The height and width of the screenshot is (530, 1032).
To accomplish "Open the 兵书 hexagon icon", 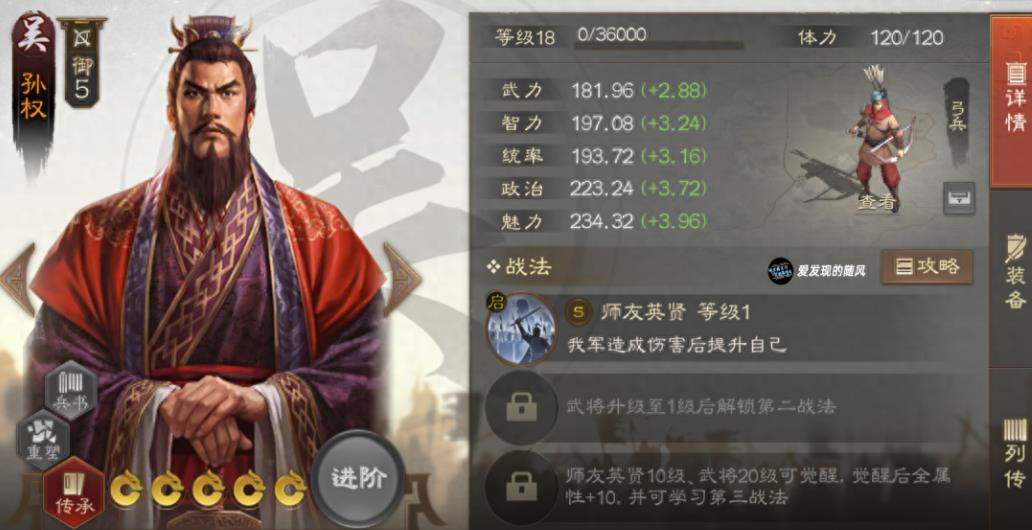I will (x=71, y=390).
